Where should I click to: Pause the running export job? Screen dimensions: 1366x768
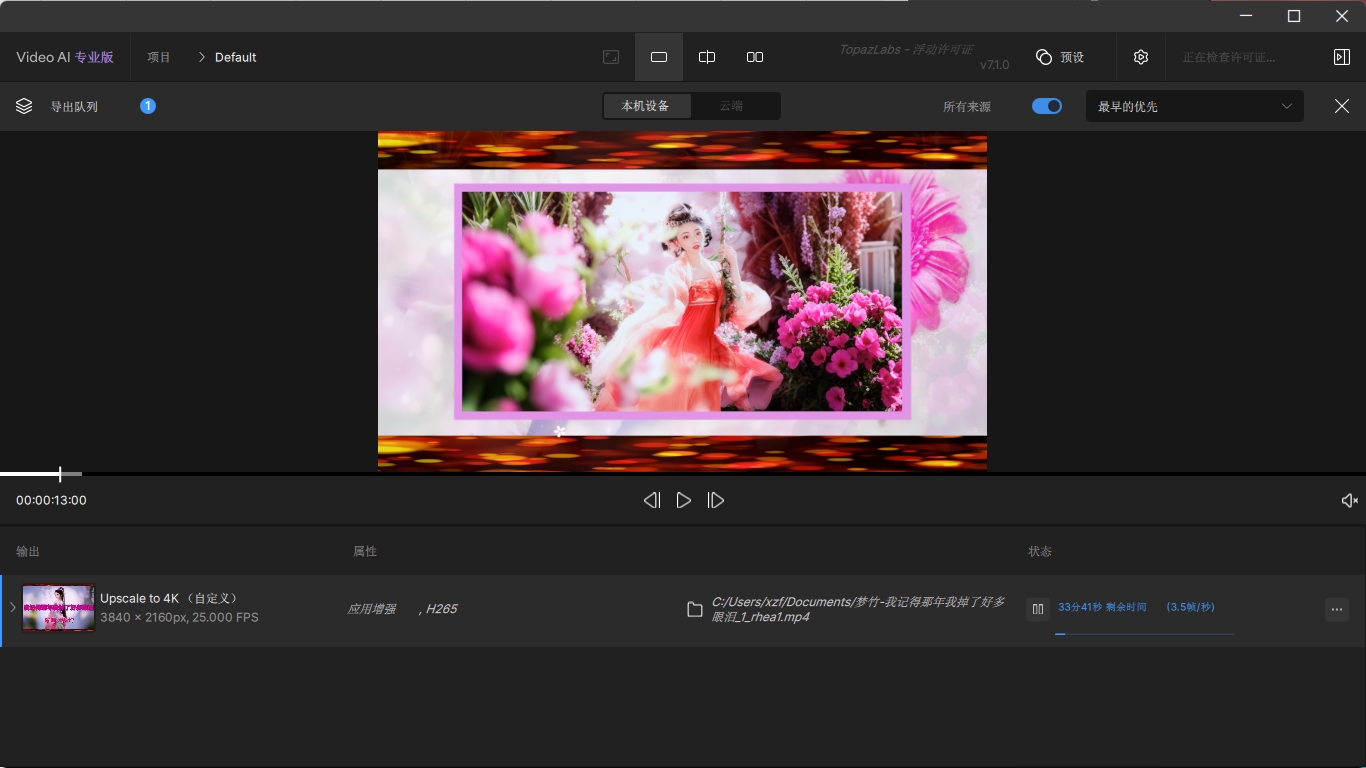coord(1038,609)
